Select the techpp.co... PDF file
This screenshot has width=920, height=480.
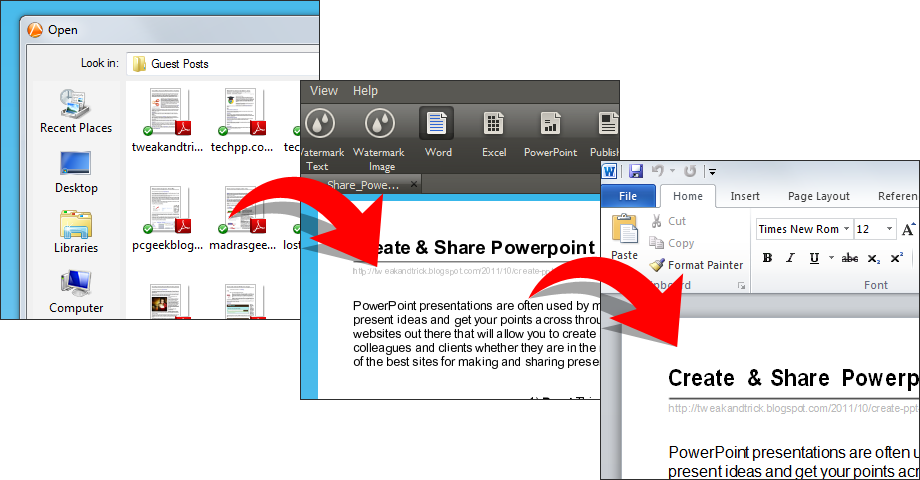click(242, 121)
